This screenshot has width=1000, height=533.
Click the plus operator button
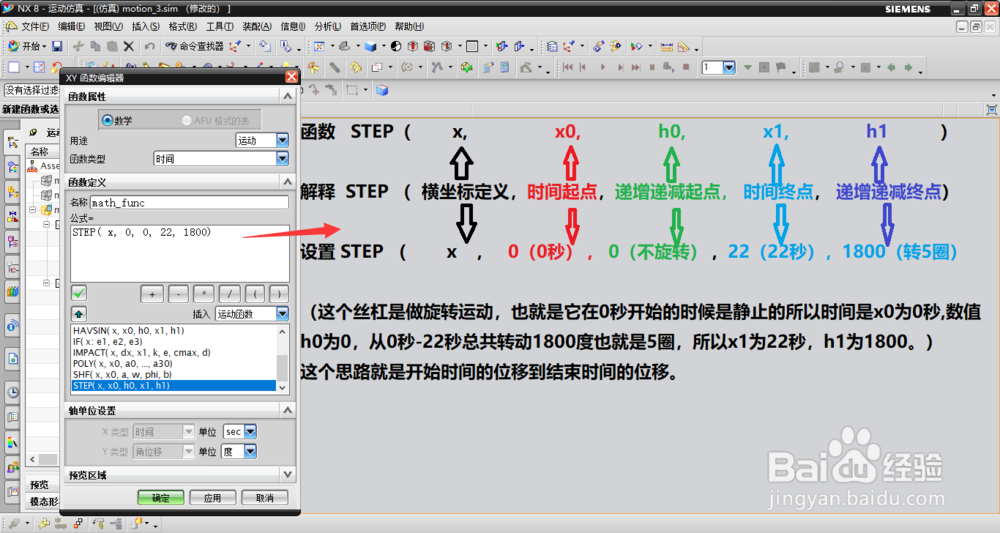tap(152, 294)
